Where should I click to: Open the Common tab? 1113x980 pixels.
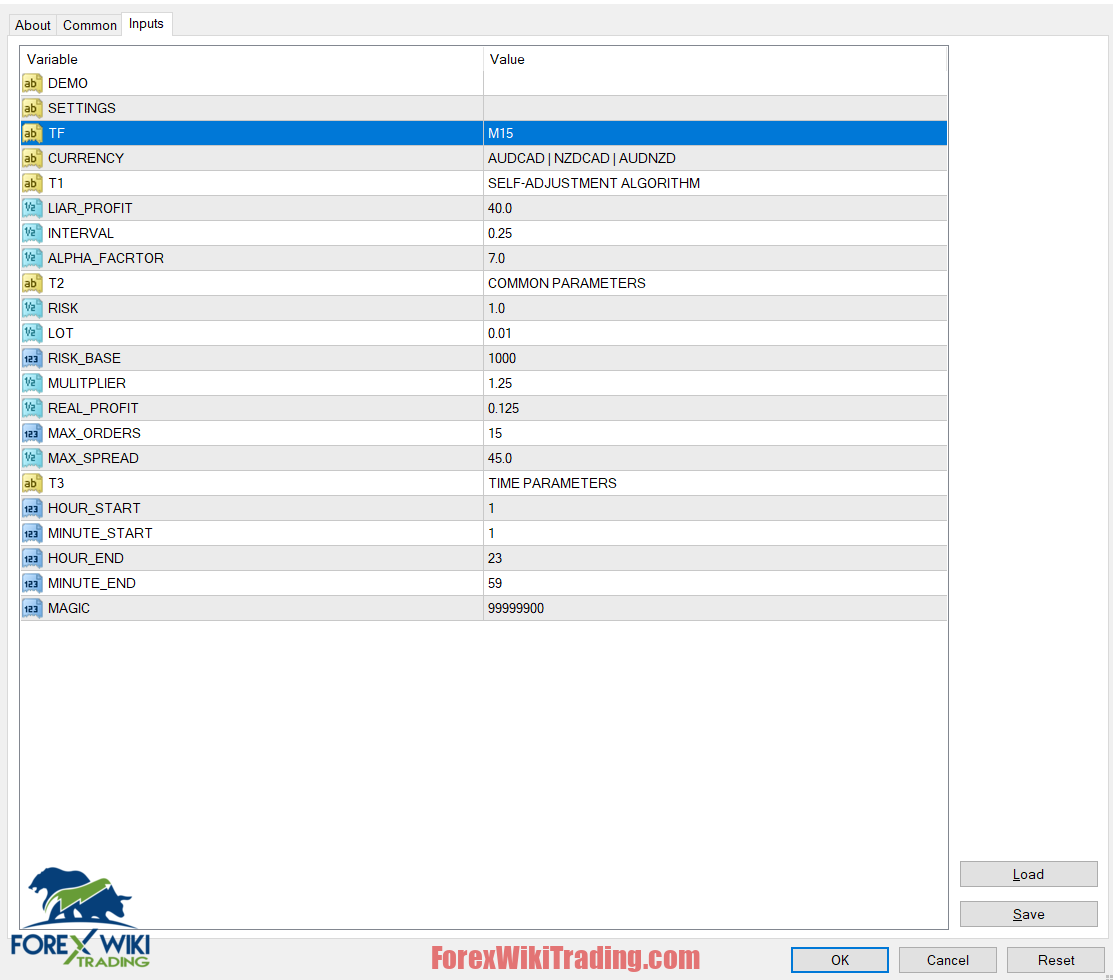pos(89,25)
